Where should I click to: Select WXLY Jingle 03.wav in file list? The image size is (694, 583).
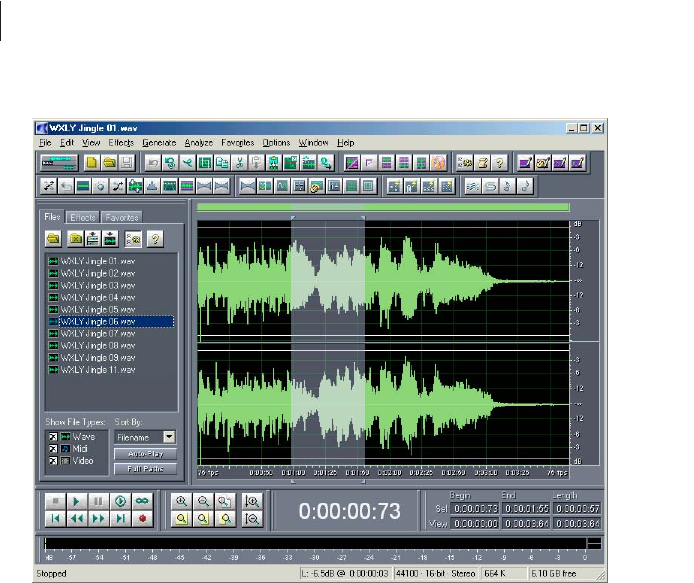pos(97,286)
